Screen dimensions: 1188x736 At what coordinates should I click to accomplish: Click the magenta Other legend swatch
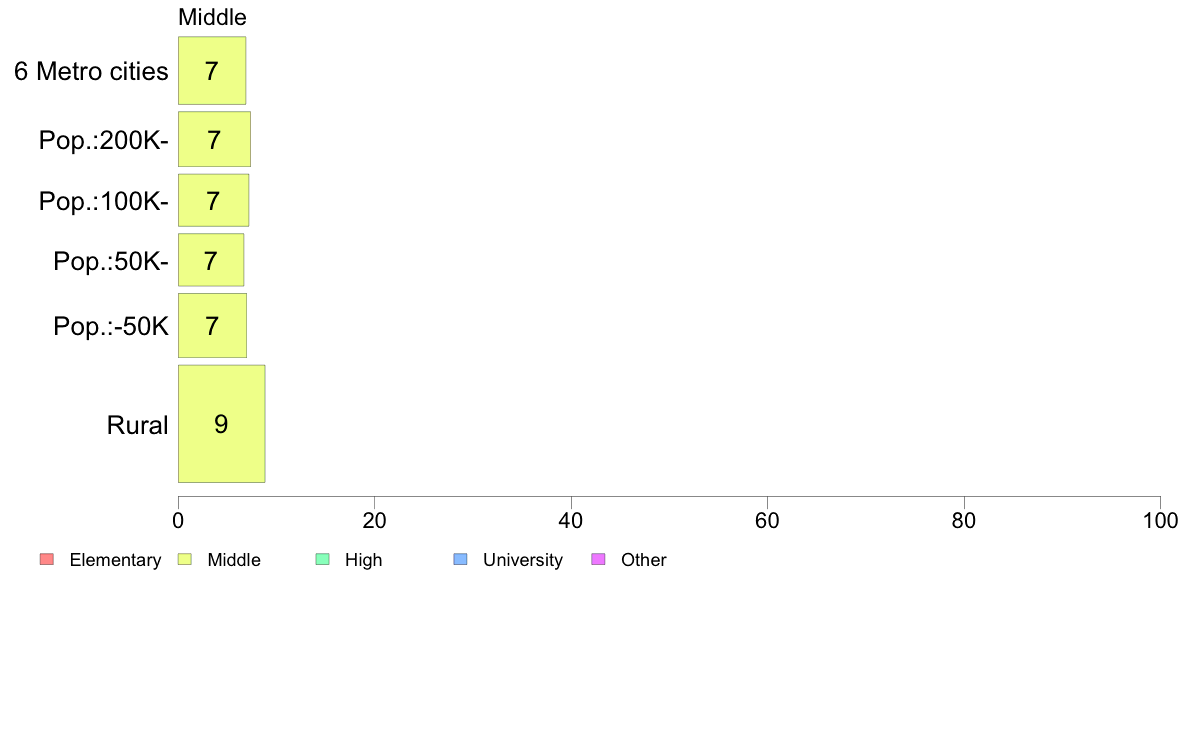point(599,559)
